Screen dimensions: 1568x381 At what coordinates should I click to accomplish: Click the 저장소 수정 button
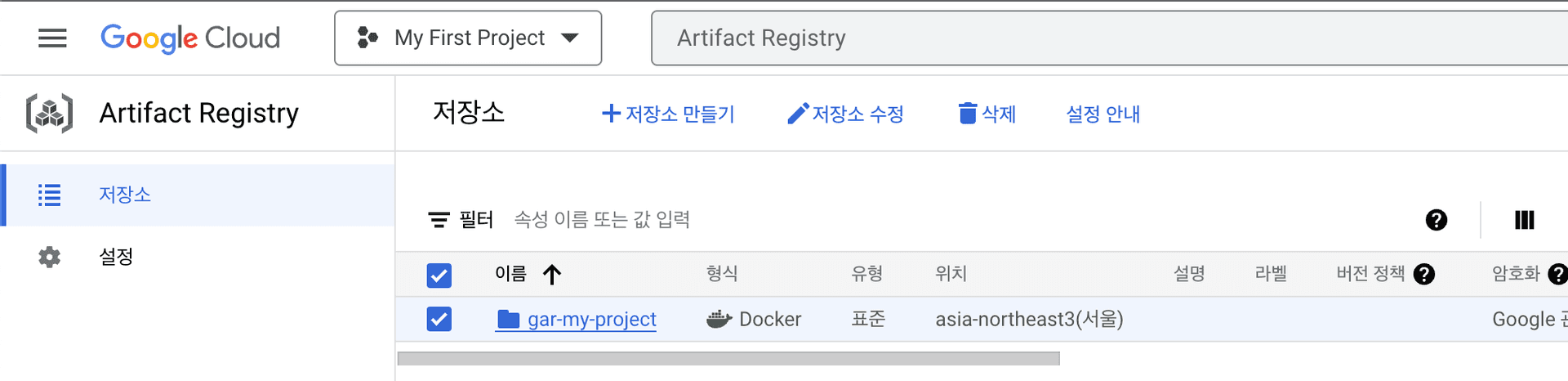pos(845,114)
